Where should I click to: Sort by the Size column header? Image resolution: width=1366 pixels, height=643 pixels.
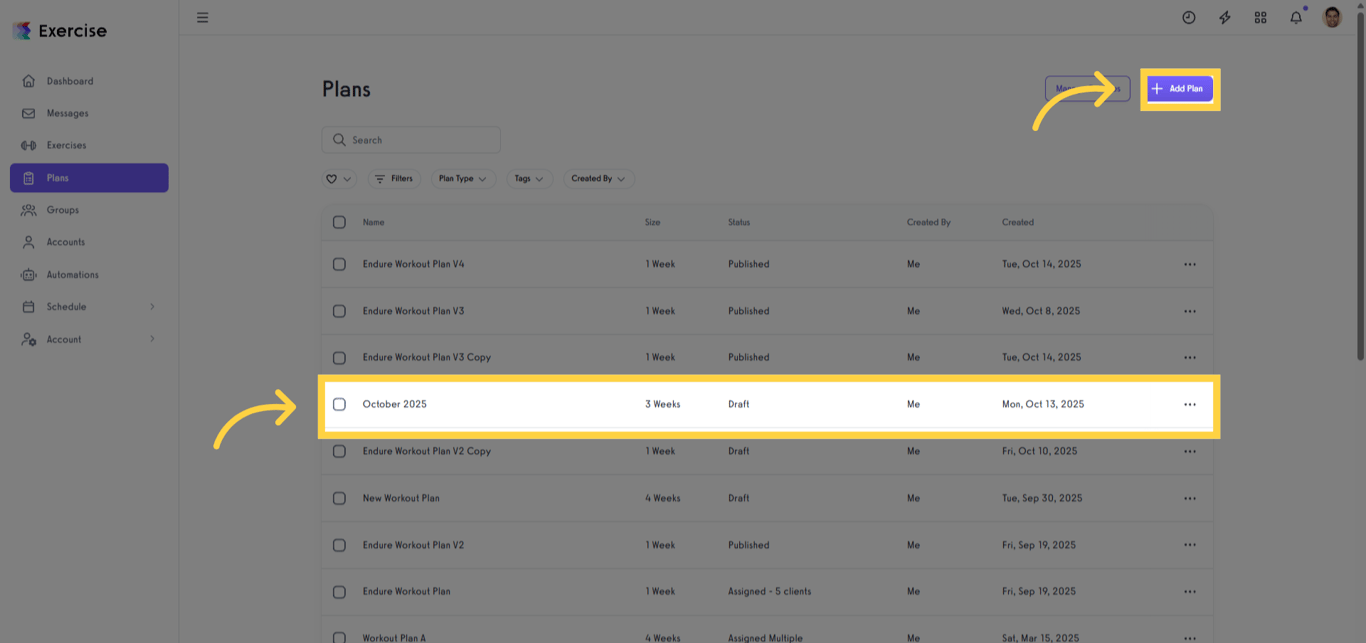point(652,222)
